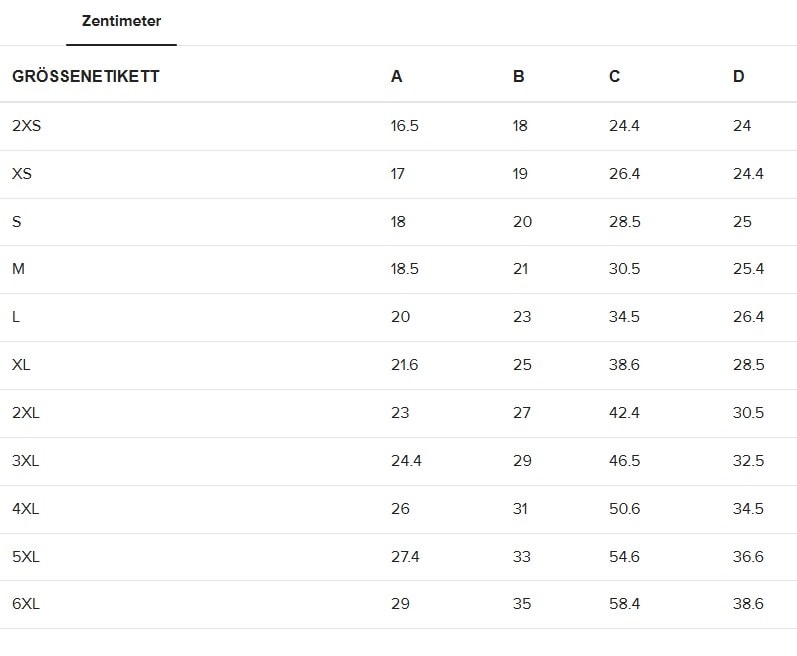Viewport: 797px width, 656px height.
Task: Click column header B
Action: [518, 77]
